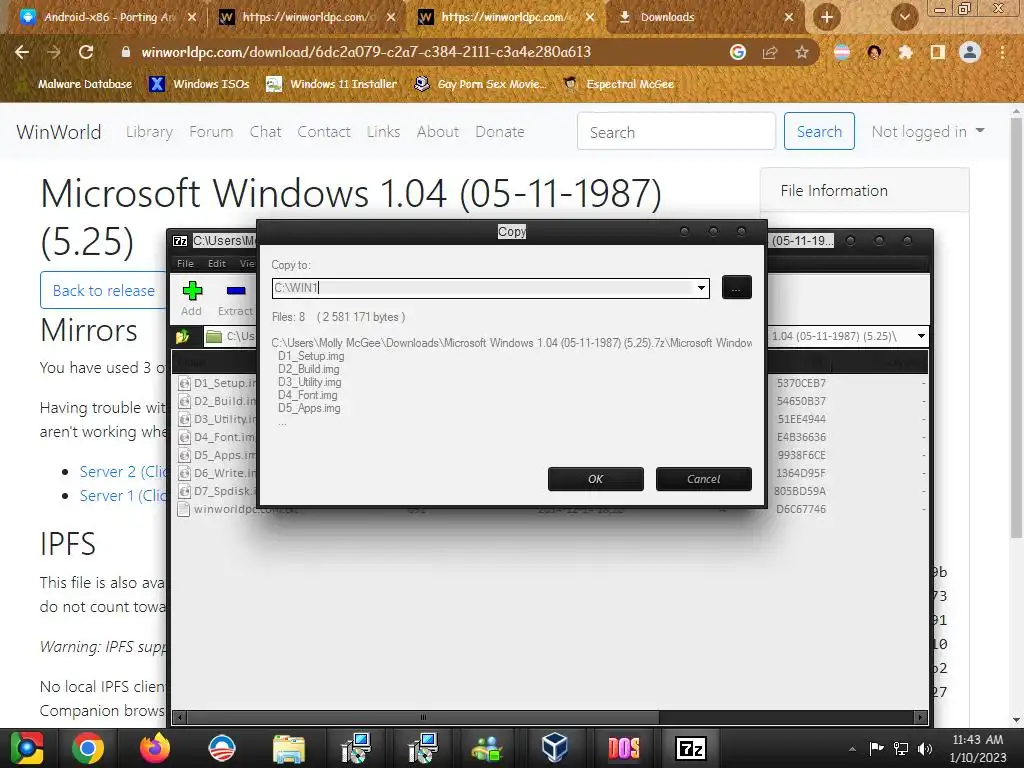This screenshot has height=768, width=1024.
Task: Expand the Copy to path dropdown
Action: pos(701,288)
